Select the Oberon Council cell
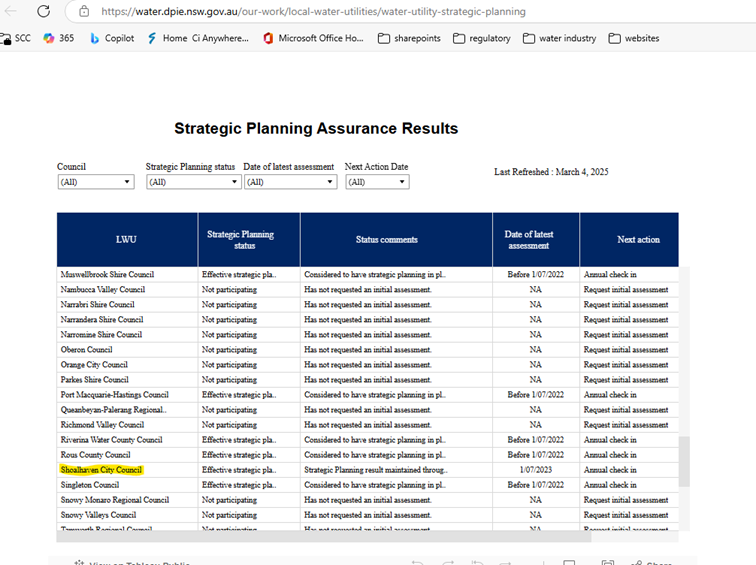This screenshot has height=565, width=756. 127,350
